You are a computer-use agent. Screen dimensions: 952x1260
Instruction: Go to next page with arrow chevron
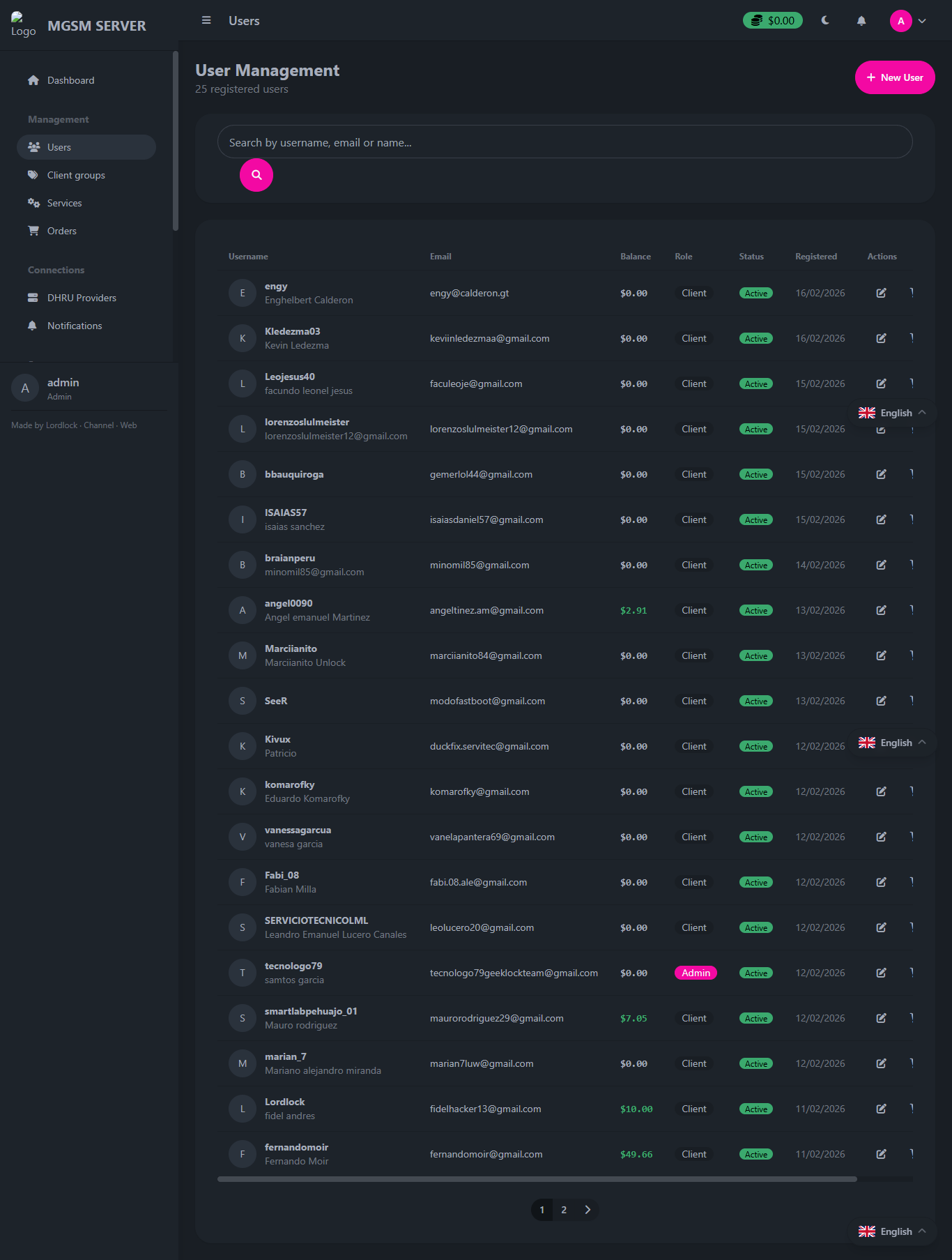[x=588, y=1210]
